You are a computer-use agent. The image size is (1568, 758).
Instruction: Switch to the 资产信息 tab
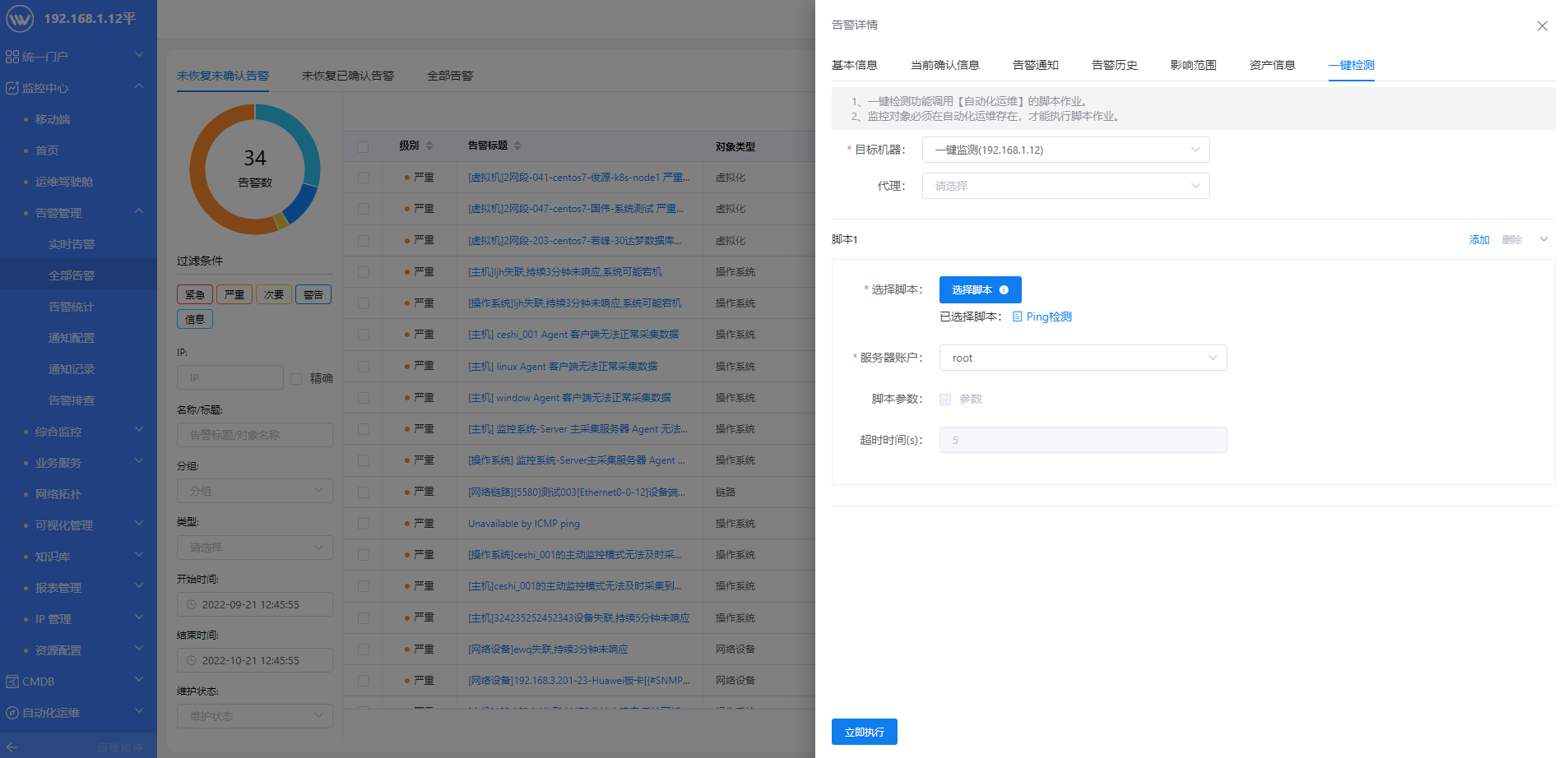coord(1272,65)
